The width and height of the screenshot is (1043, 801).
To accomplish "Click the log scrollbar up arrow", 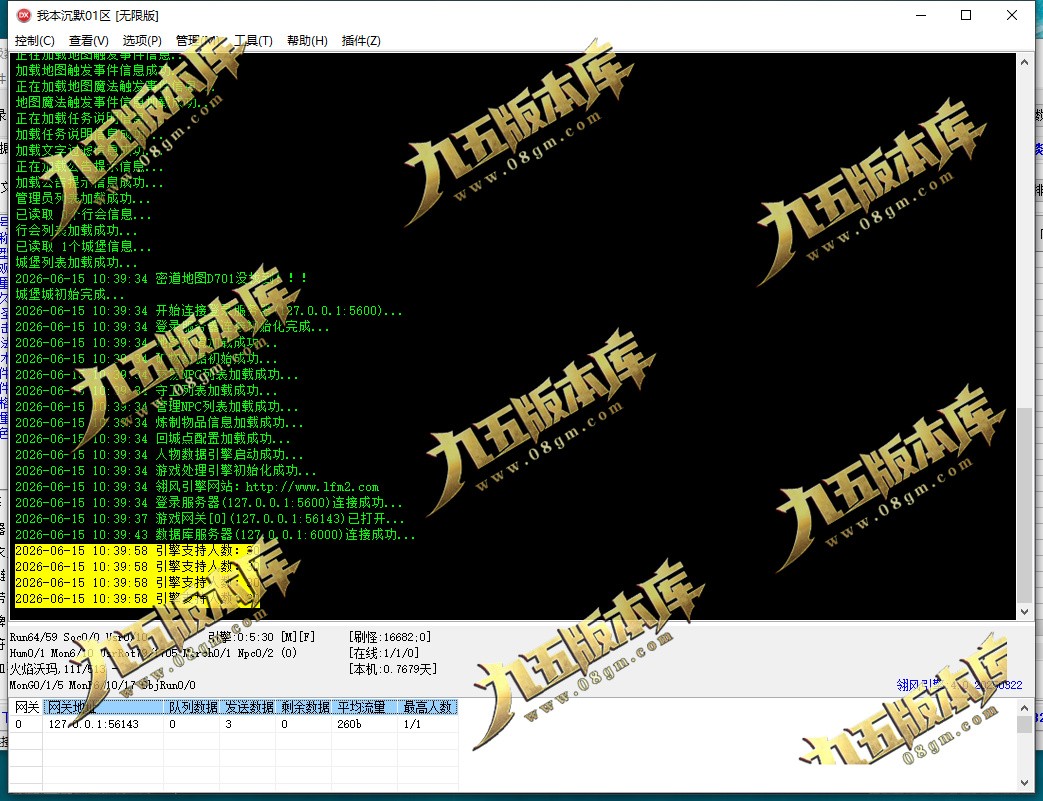I will (1024, 62).
